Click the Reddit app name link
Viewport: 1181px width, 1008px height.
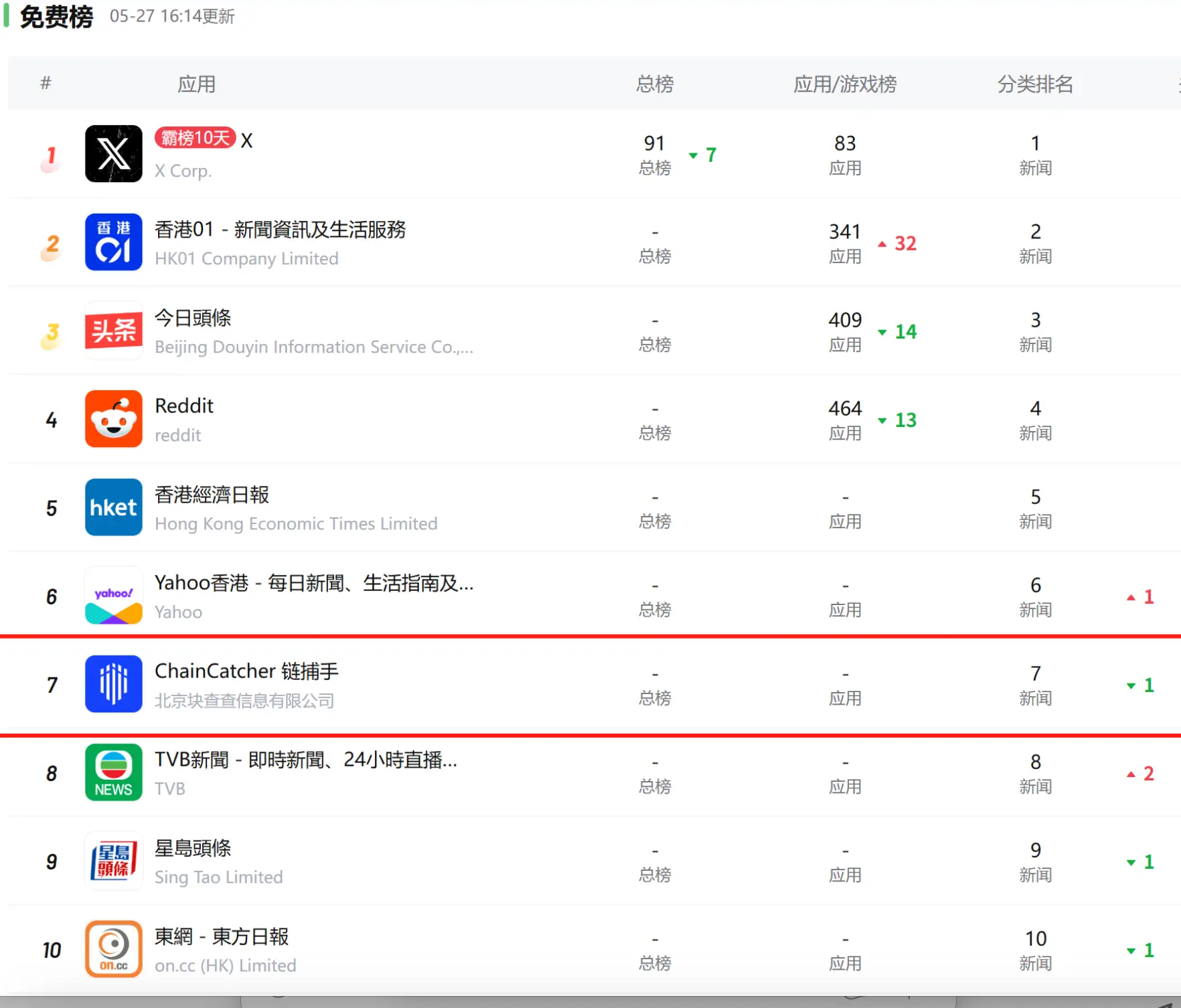(x=183, y=406)
